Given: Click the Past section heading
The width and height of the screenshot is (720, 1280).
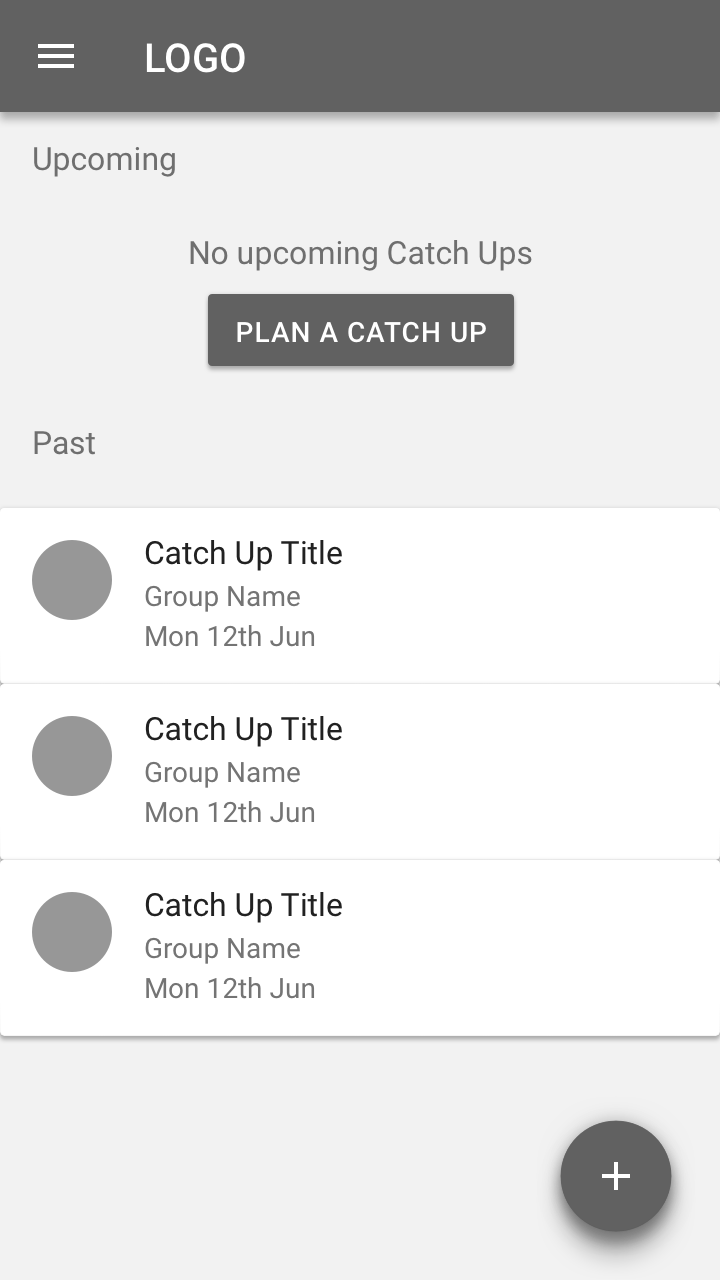Looking at the screenshot, I should click(64, 443).
